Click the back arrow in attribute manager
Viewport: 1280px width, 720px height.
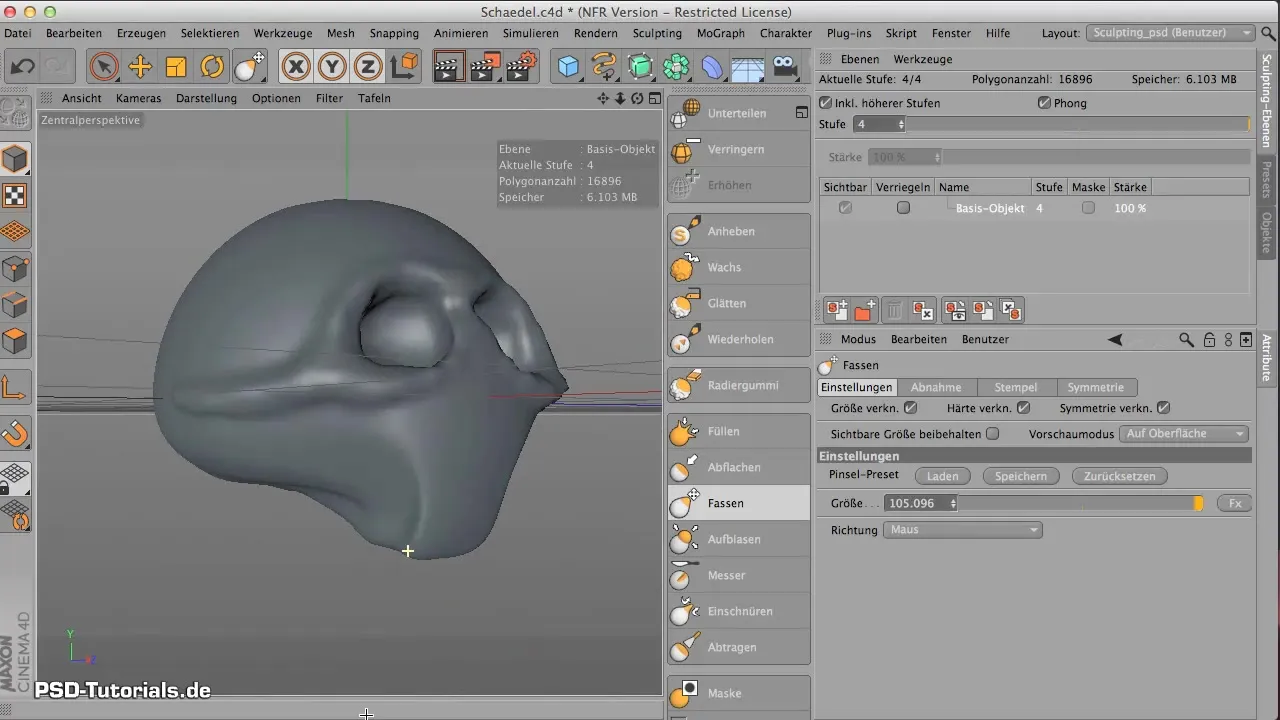coord(1115,339)
